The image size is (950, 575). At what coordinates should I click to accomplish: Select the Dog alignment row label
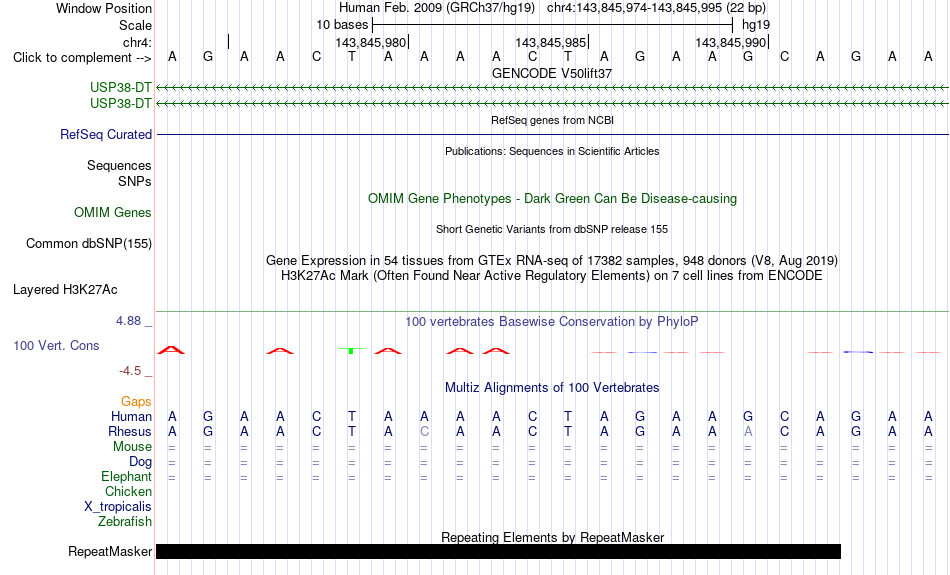(x=140, y=462)
